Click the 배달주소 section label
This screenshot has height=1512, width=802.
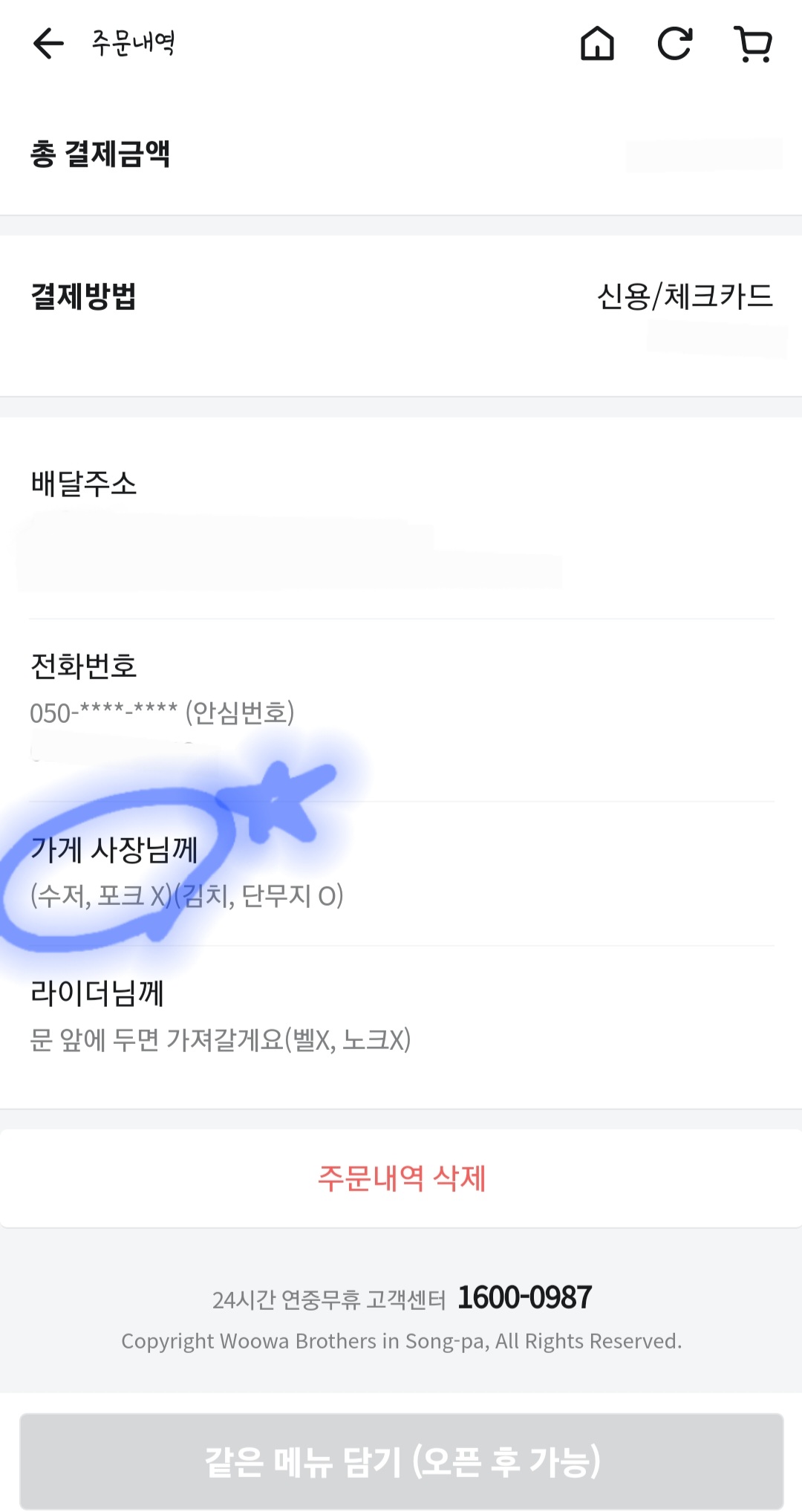coord(83,483)
